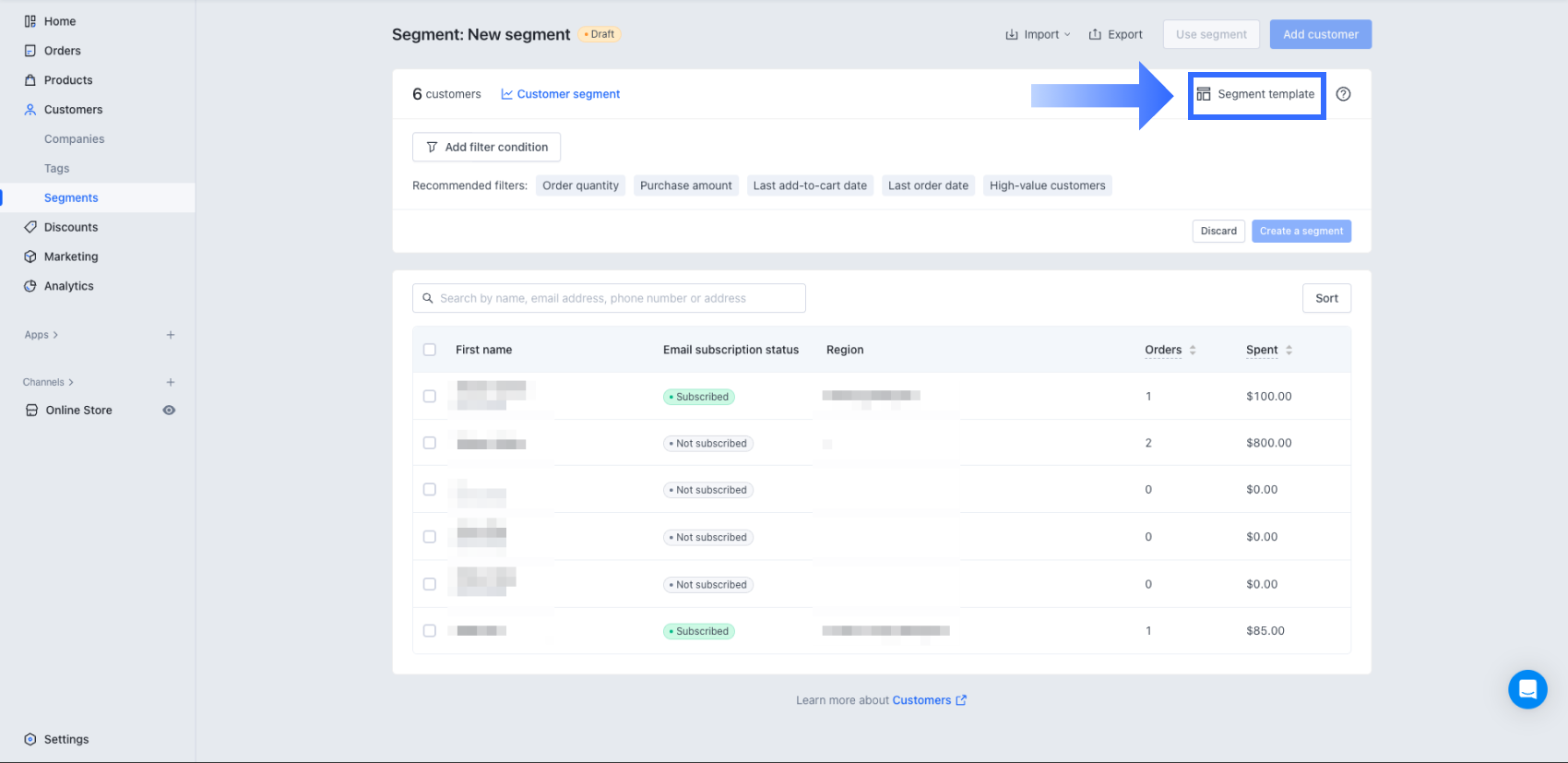The image size is (1568, 763).
Task: Apply the High-value customers recommended filter
Action: click(1047, 185)
